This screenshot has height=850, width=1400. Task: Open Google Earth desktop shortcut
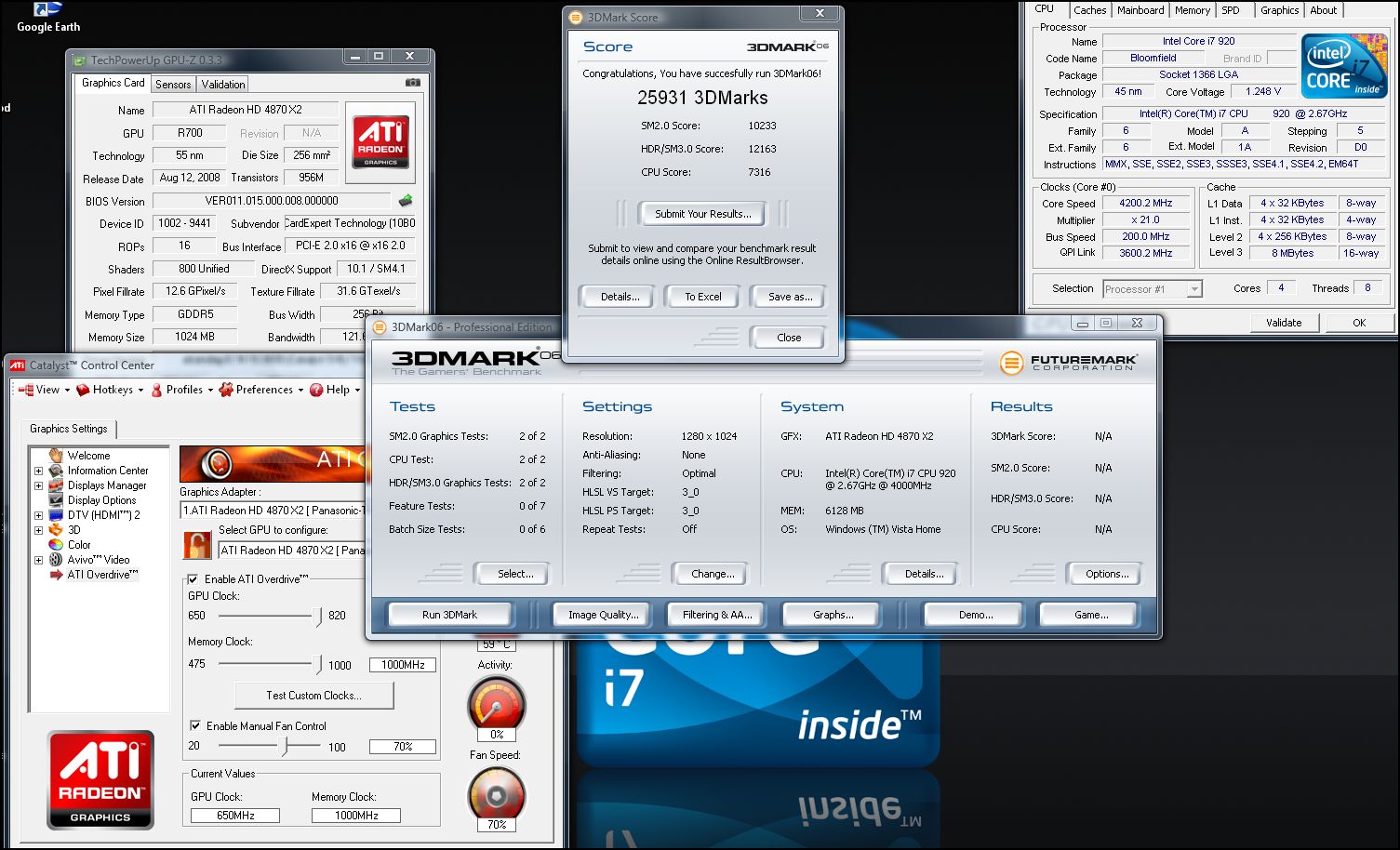tap(47, 18)
